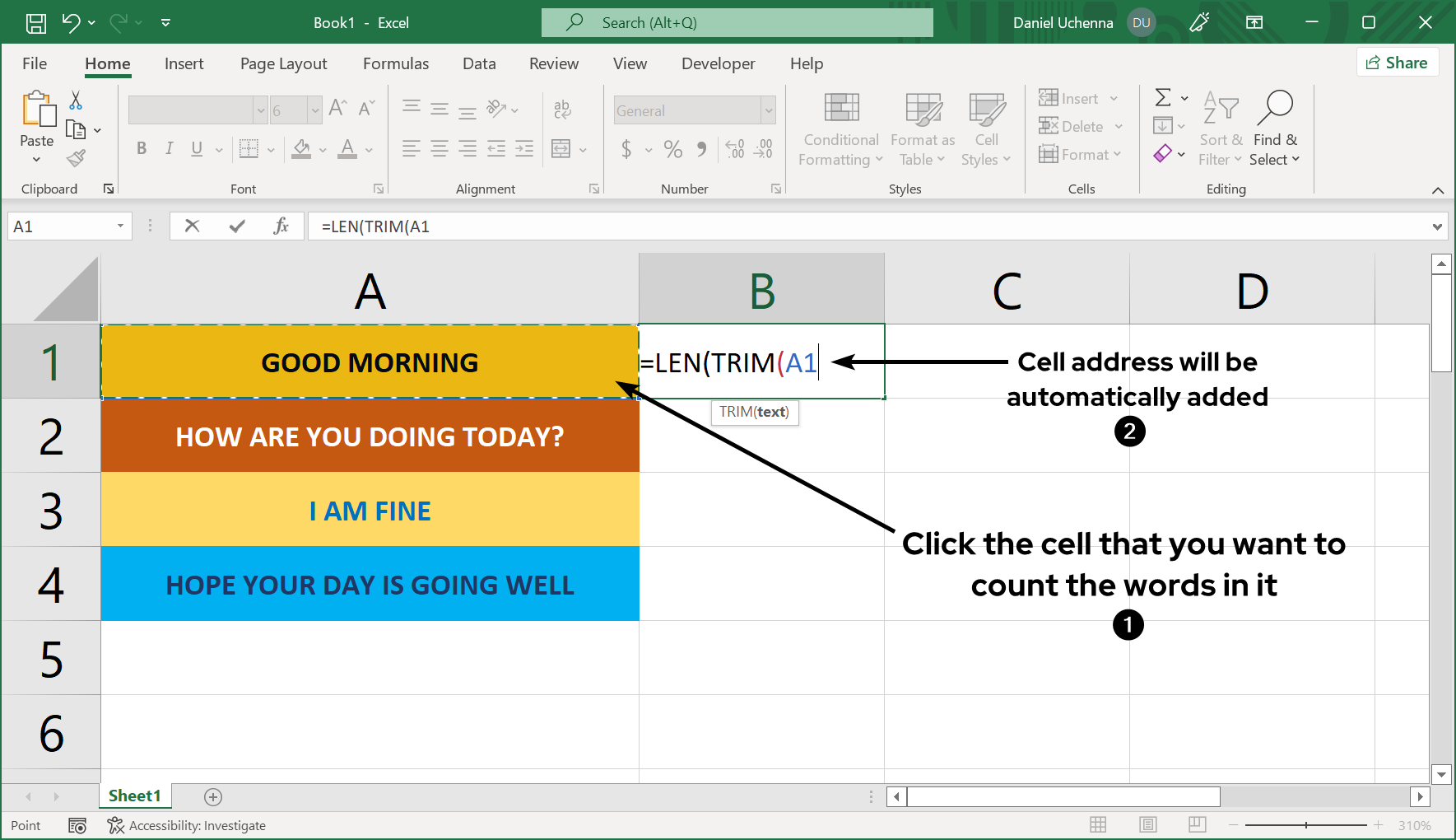This screenshot has width=1456, height=840.
Task: Click the Search (Alt+Q) box
Action: click(x=737, y=23)
